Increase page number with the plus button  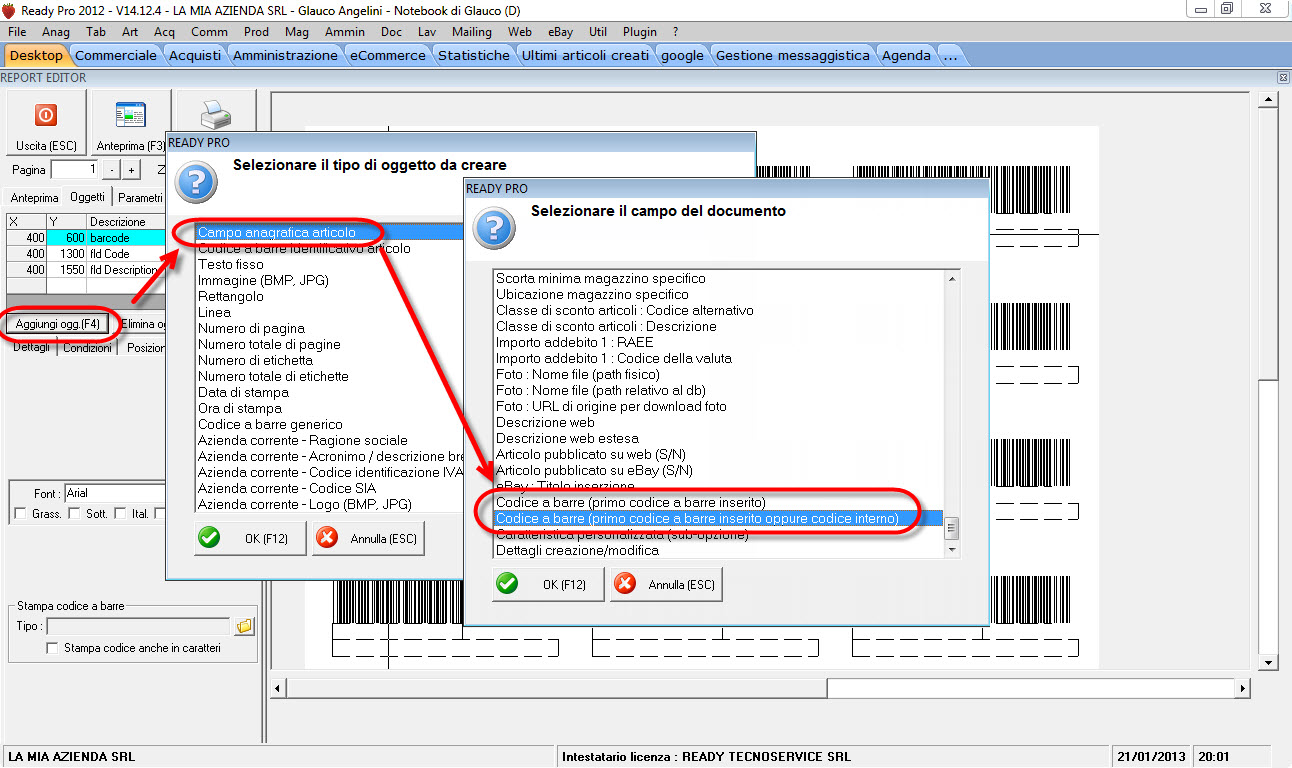131,170
